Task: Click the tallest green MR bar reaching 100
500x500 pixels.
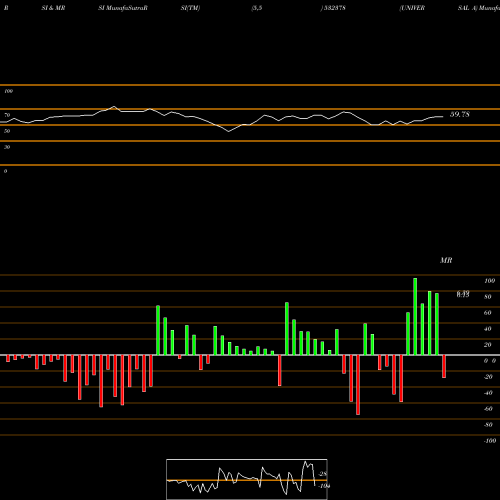Action: click(x=415, y=316)
